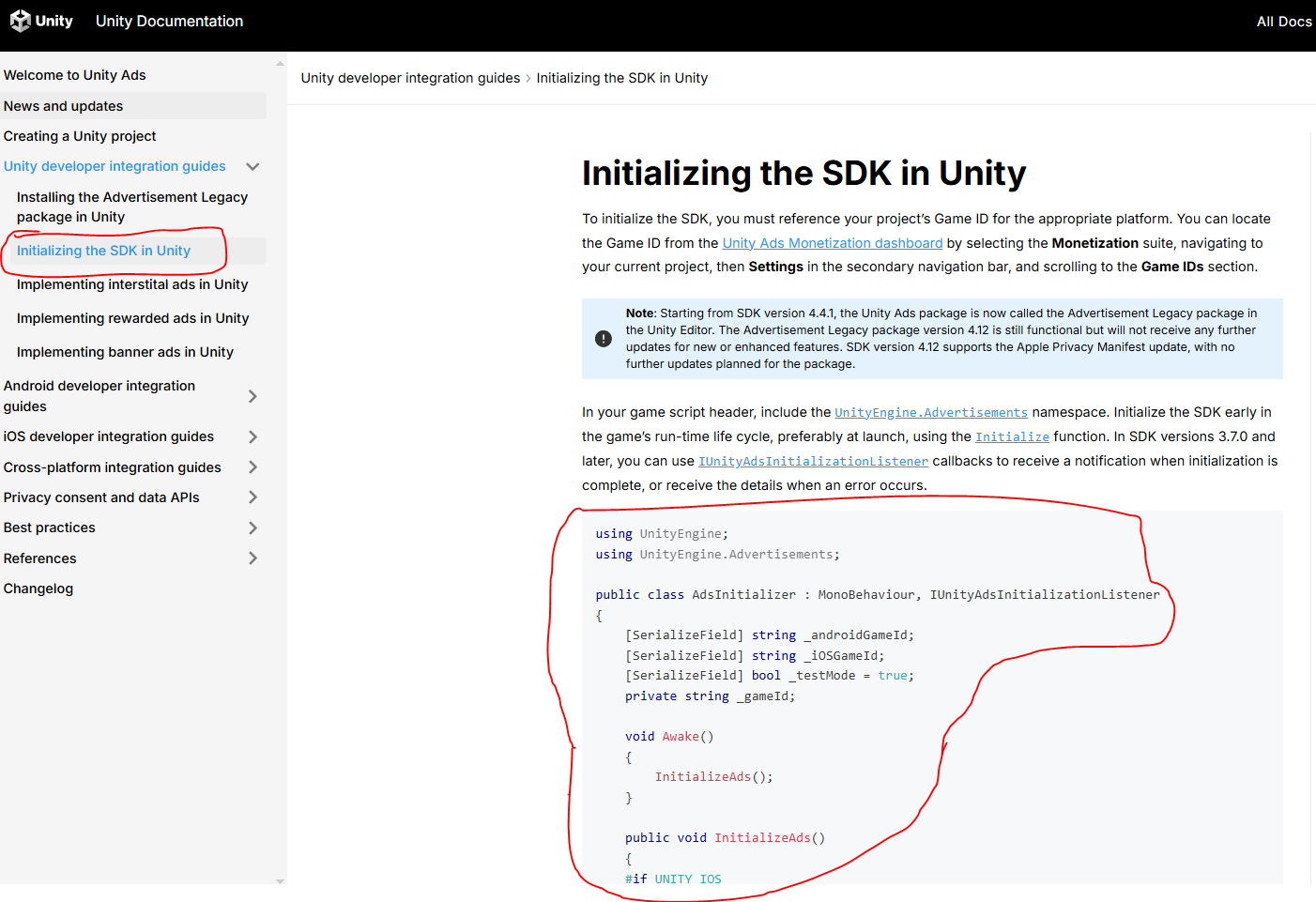Image resolution: width=1316 pixels, height=902 pixels.
Task: Select Initializing the SDK in Unity sidebar item
Action: coord(103,251)
